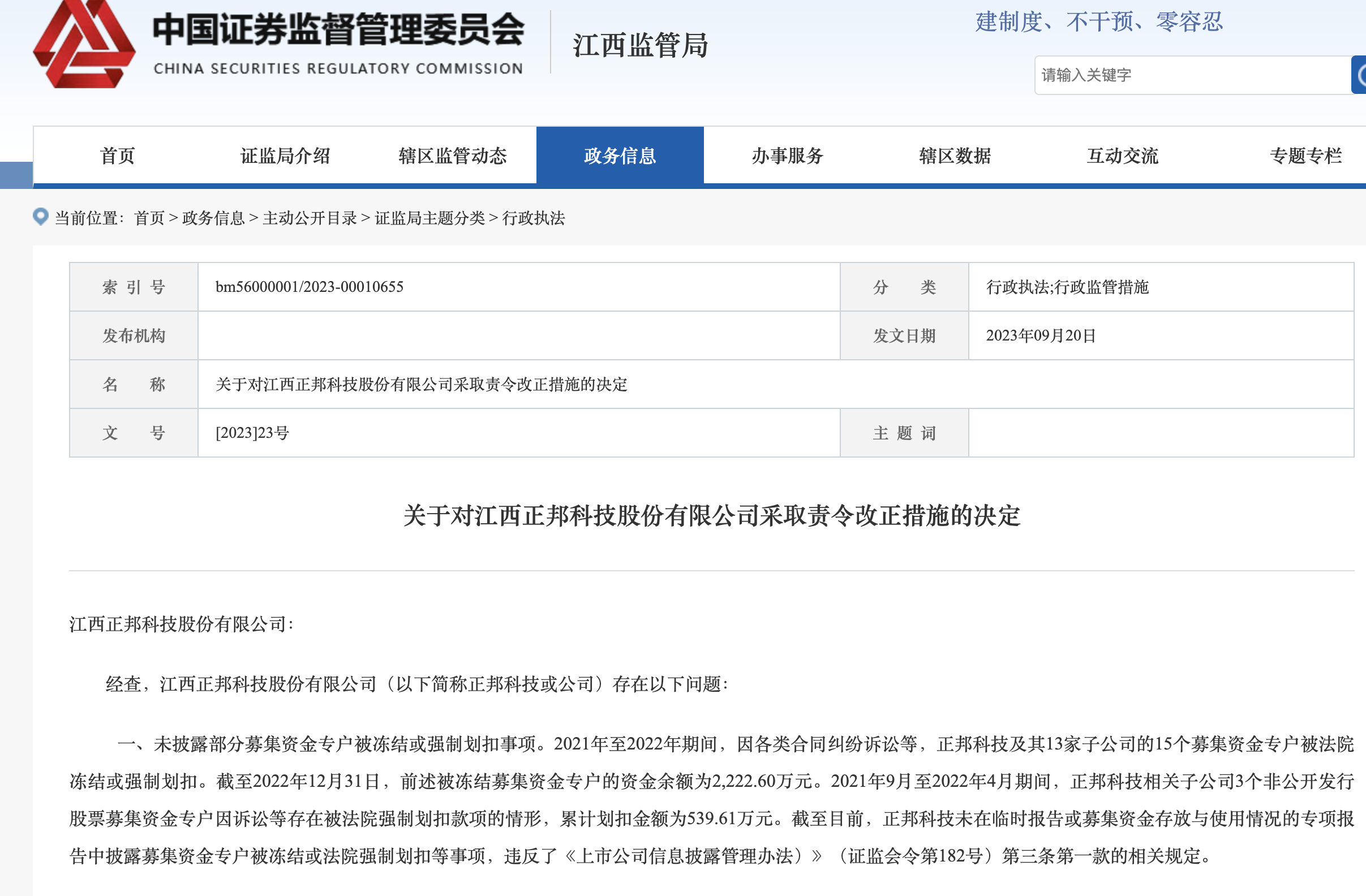
Task: Click 首页 link in breadcrumb
Action: [x=149, y=218]
